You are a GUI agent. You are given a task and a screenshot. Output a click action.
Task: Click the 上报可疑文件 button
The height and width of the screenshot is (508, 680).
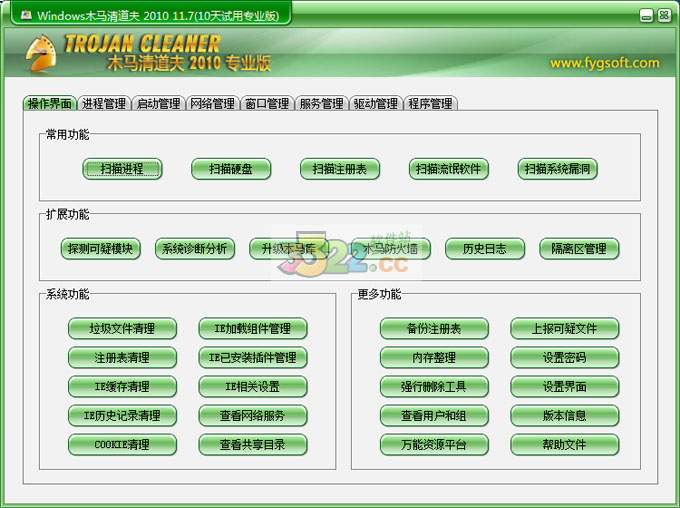click(x=565, y=328)
